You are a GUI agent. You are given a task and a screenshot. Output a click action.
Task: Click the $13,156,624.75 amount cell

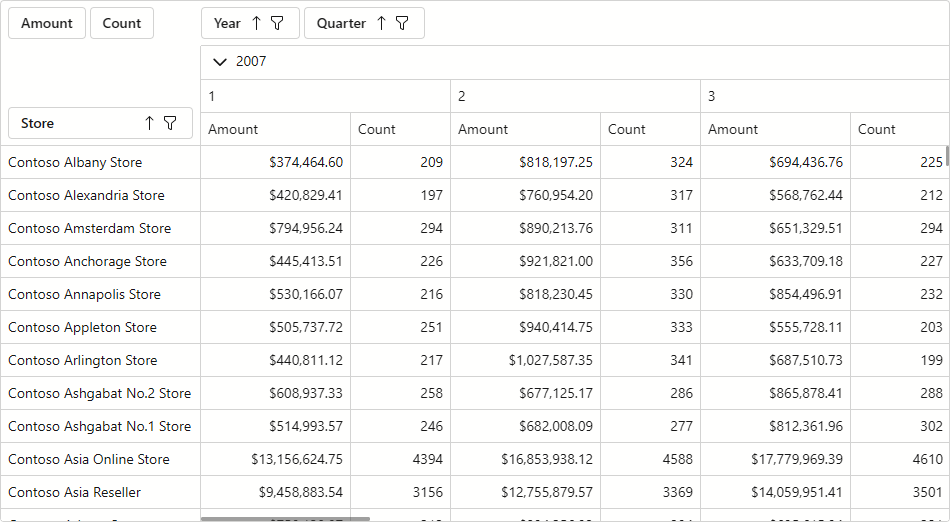click(276, 459)
